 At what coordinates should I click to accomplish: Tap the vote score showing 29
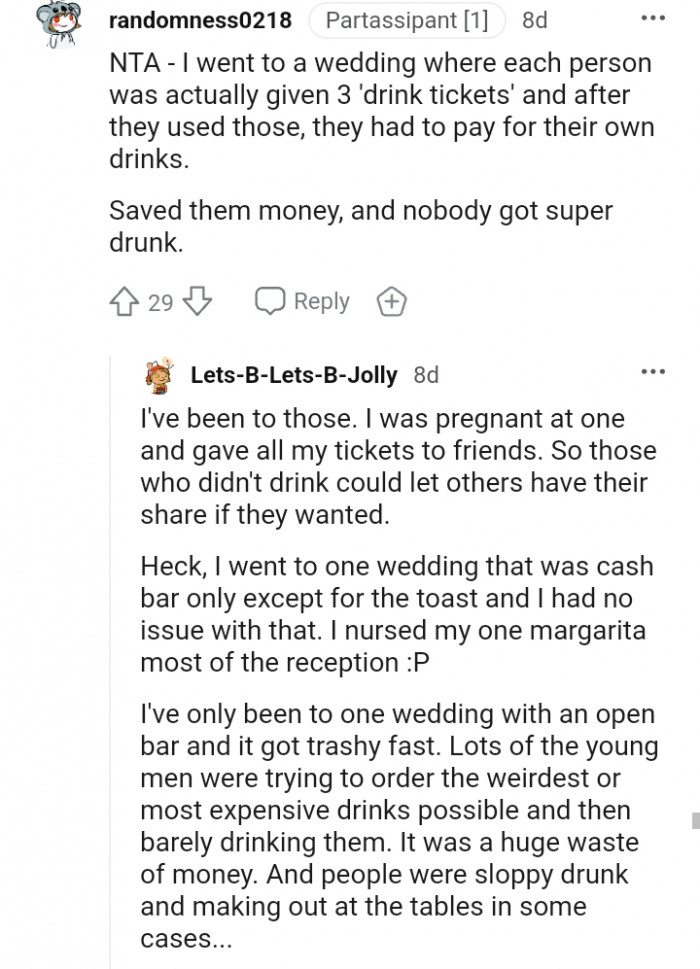[160, 301]
